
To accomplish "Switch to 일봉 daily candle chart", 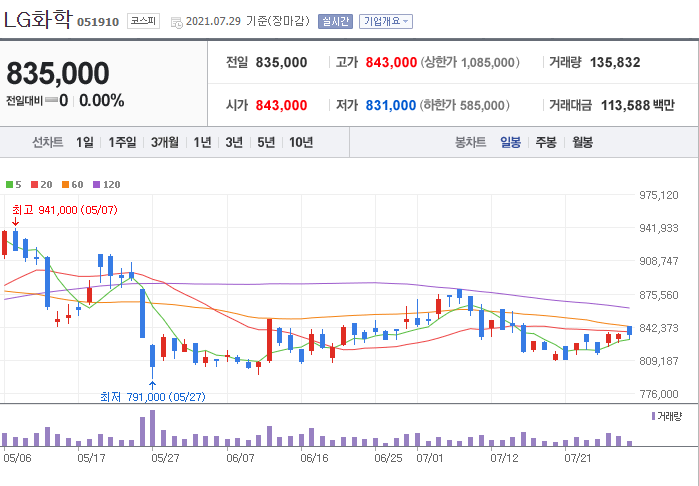I will [x=510, y=142].
